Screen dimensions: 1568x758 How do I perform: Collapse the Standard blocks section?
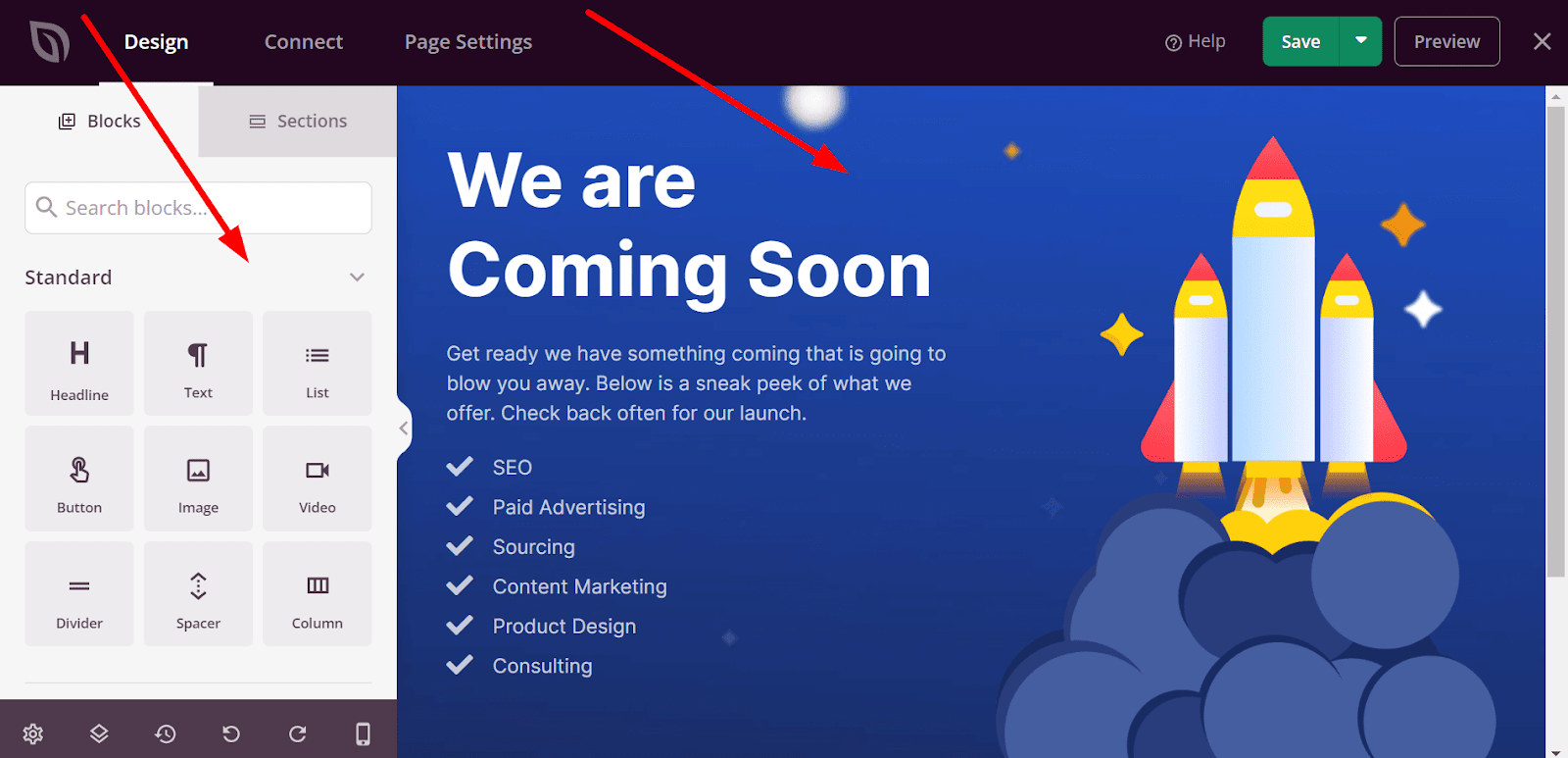[x=358, y=278]
